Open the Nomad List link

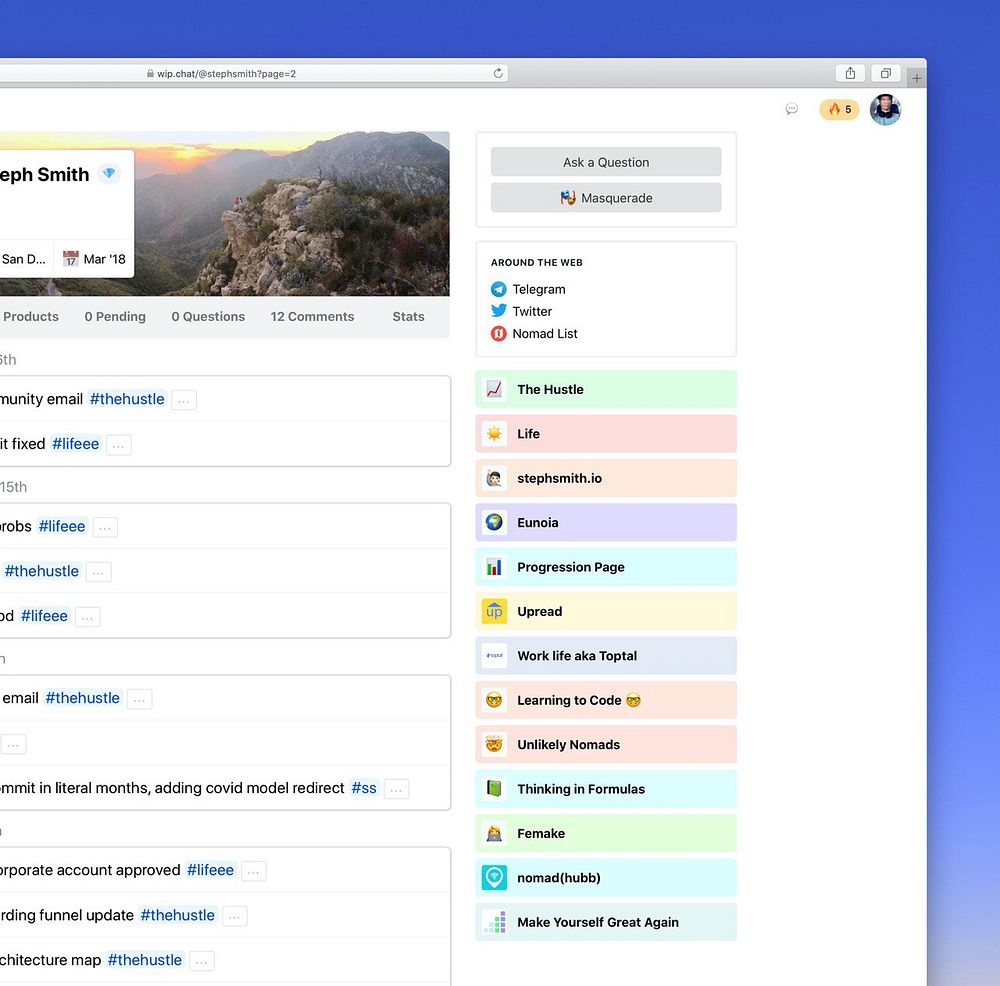point(545,334)
